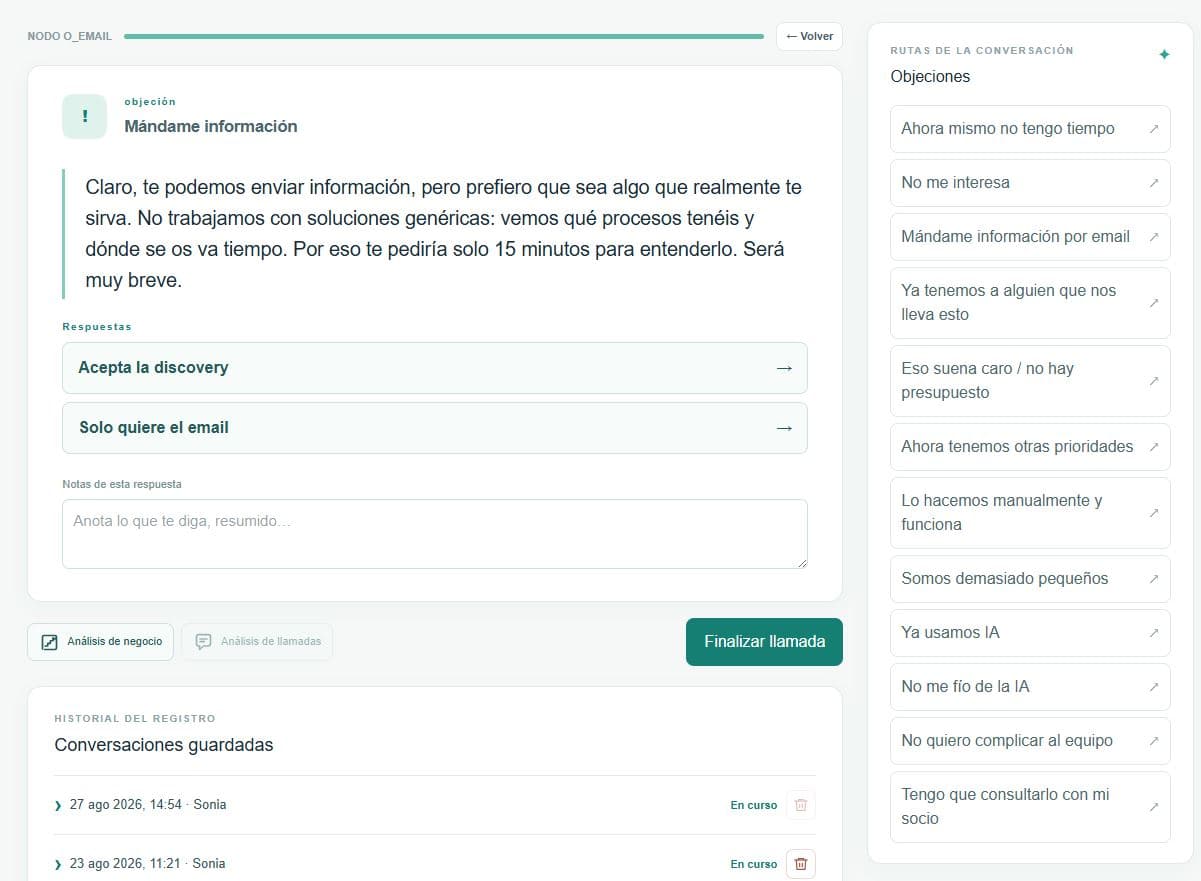This screenshot has width=1201, height=881.
Task: Click the 'Mándame información' objection title
Action: pos(211,127)
